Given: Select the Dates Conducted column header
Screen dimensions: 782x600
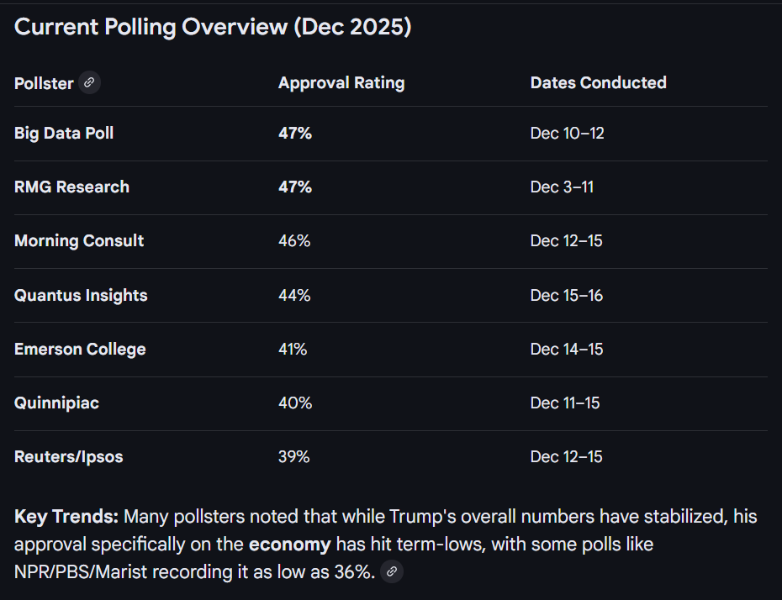Looking at the screenshot, I should [x=598, y=83].
